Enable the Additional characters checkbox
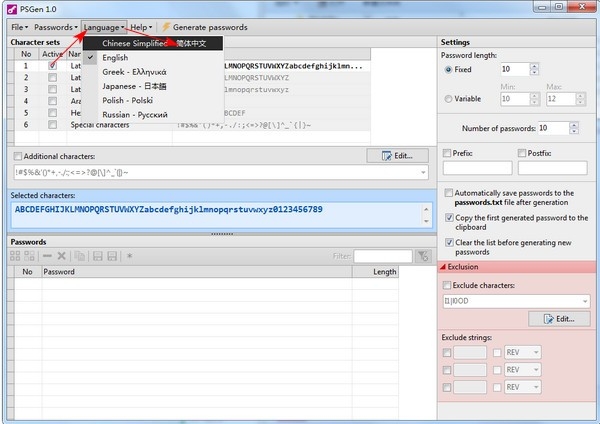The width and height of the screenshot is (600, 424). 18,157
